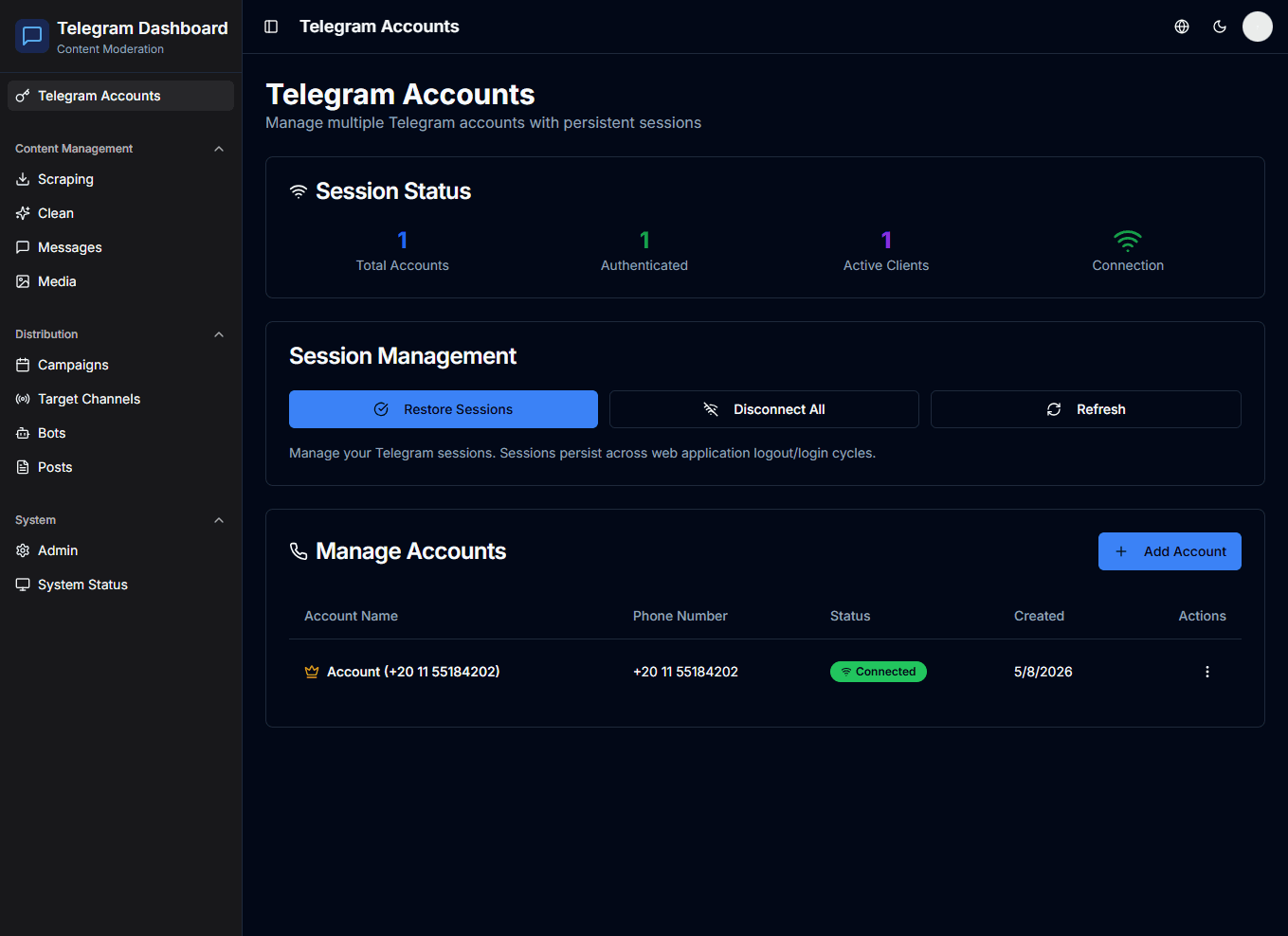Open Telegram Accounts in the sidebar
Screen dimensions: 1288x936
tap(120, 96)
